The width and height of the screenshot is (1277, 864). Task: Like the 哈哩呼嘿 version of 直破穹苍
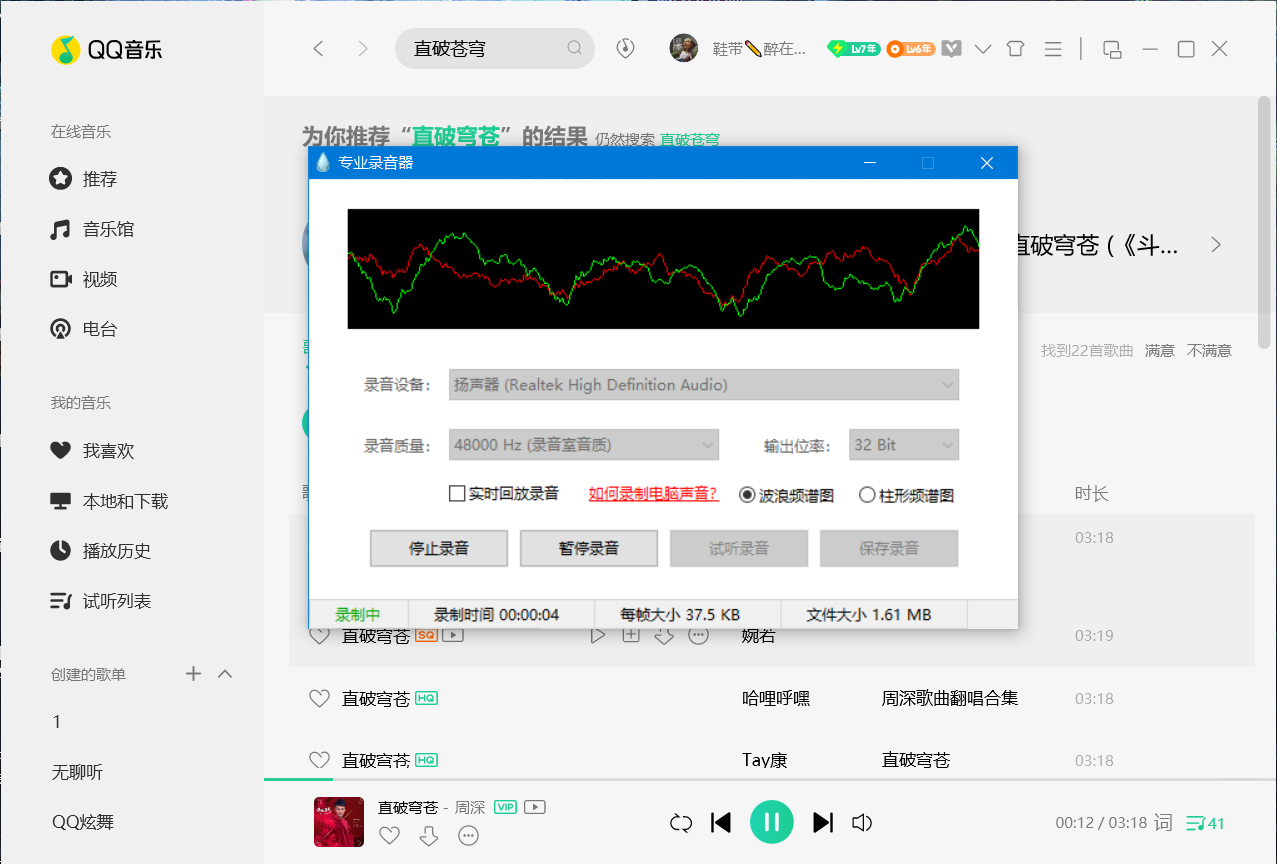[x=319, y=698]
